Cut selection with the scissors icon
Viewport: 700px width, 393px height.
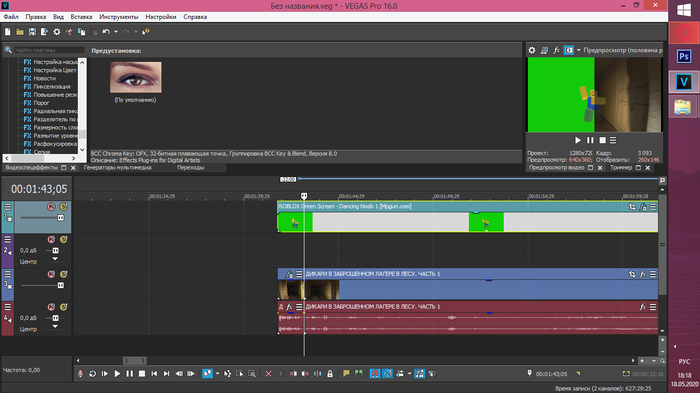[69, 32]
